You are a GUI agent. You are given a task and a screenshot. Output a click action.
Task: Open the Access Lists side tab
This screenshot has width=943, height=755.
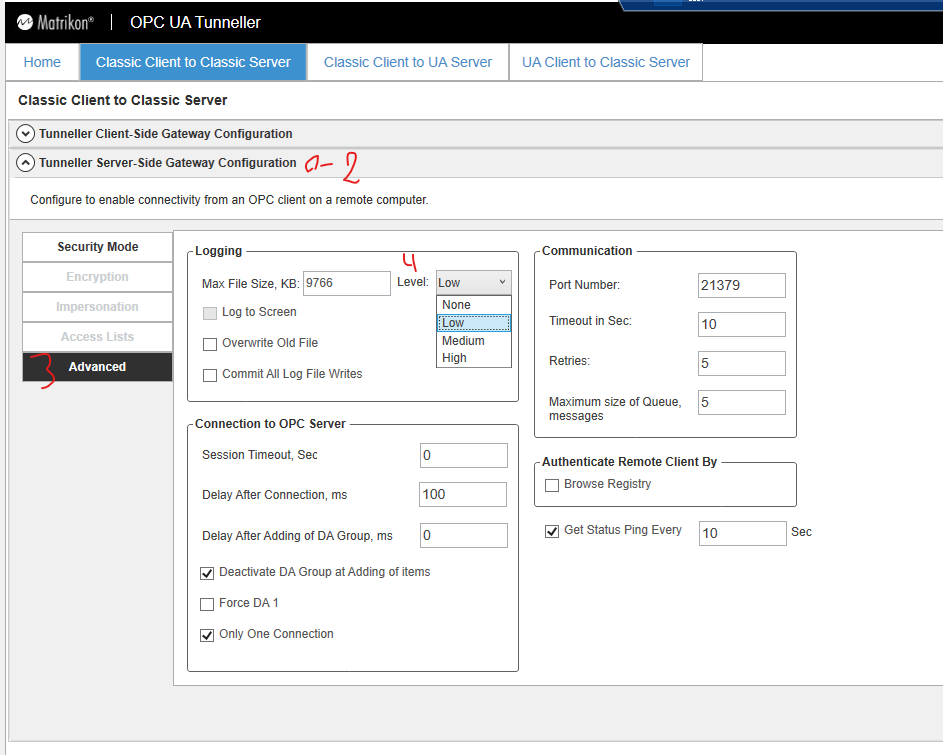coord(97,337)
